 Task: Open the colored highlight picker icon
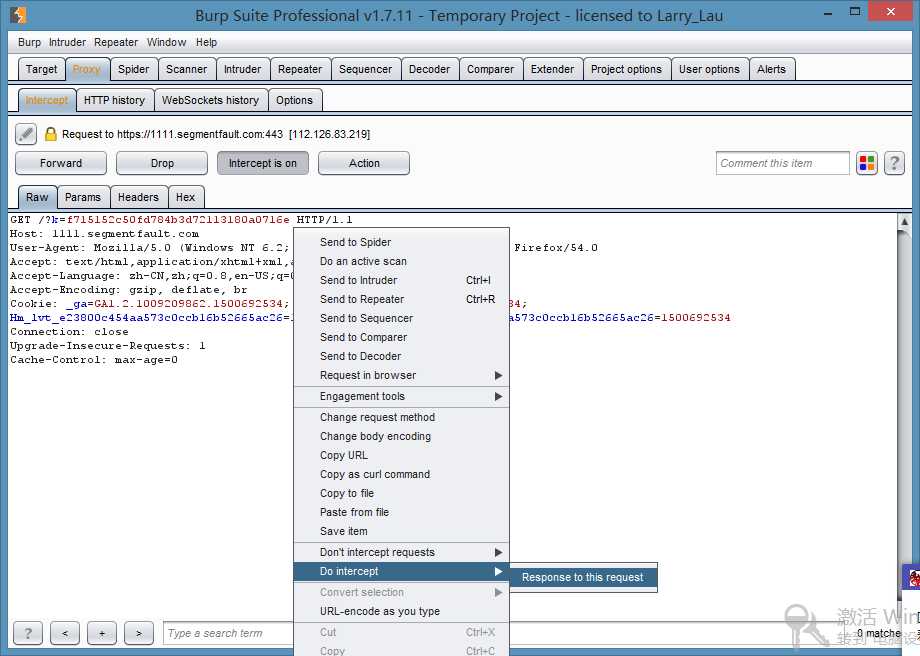867,163
